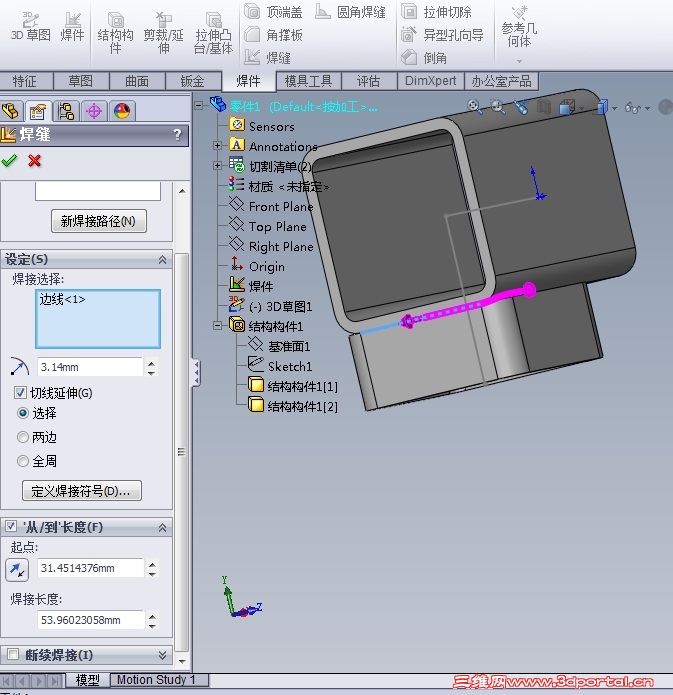Click the Section View icon
673x695 pixels.
[x=544, y=107]
